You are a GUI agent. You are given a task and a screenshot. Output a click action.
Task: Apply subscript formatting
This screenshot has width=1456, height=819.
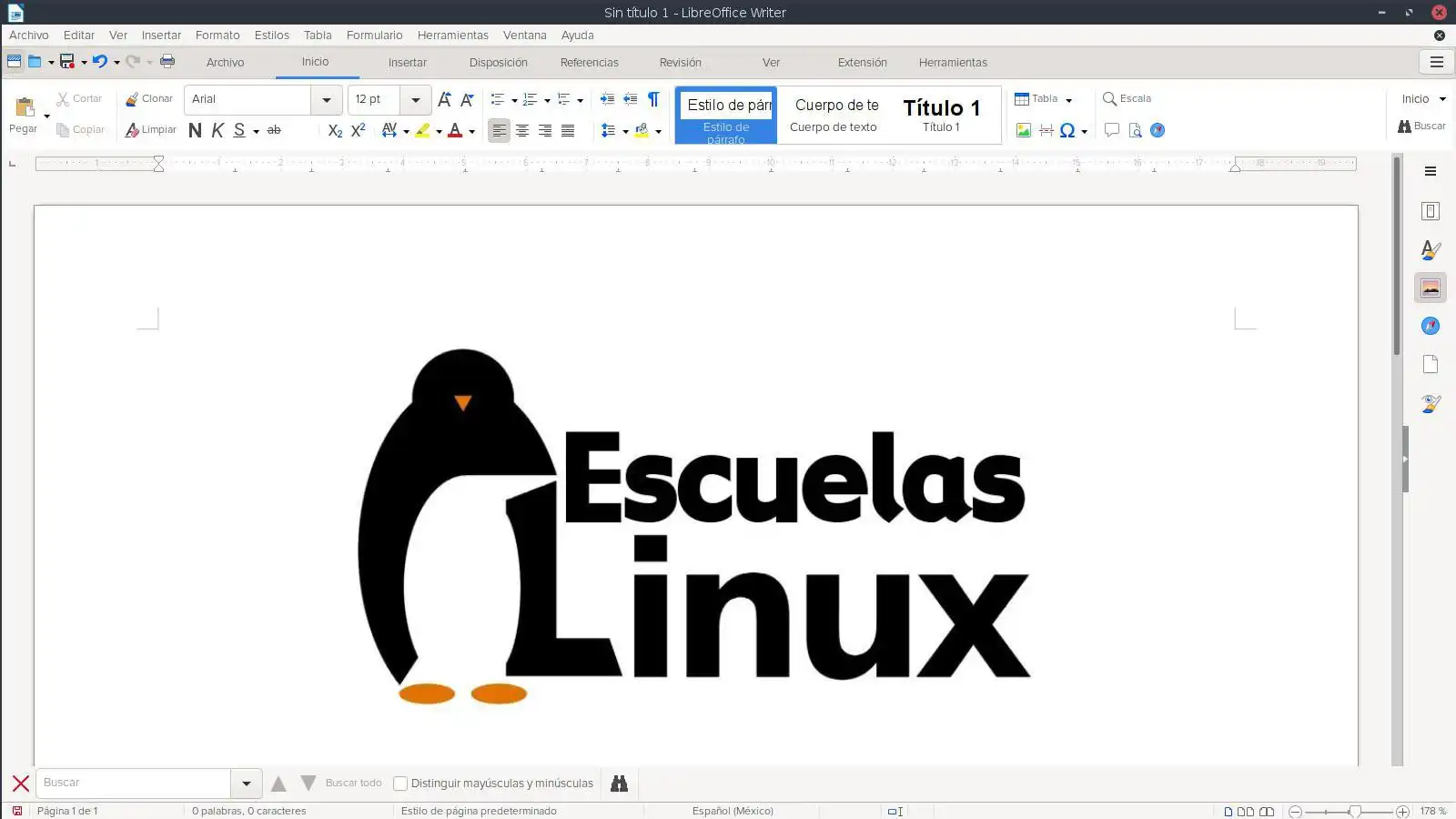(x=335, y=130)
